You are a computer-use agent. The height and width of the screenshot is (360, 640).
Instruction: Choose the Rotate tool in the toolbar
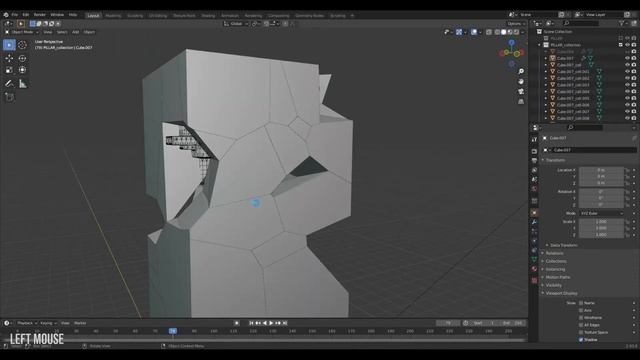point(22,58)
